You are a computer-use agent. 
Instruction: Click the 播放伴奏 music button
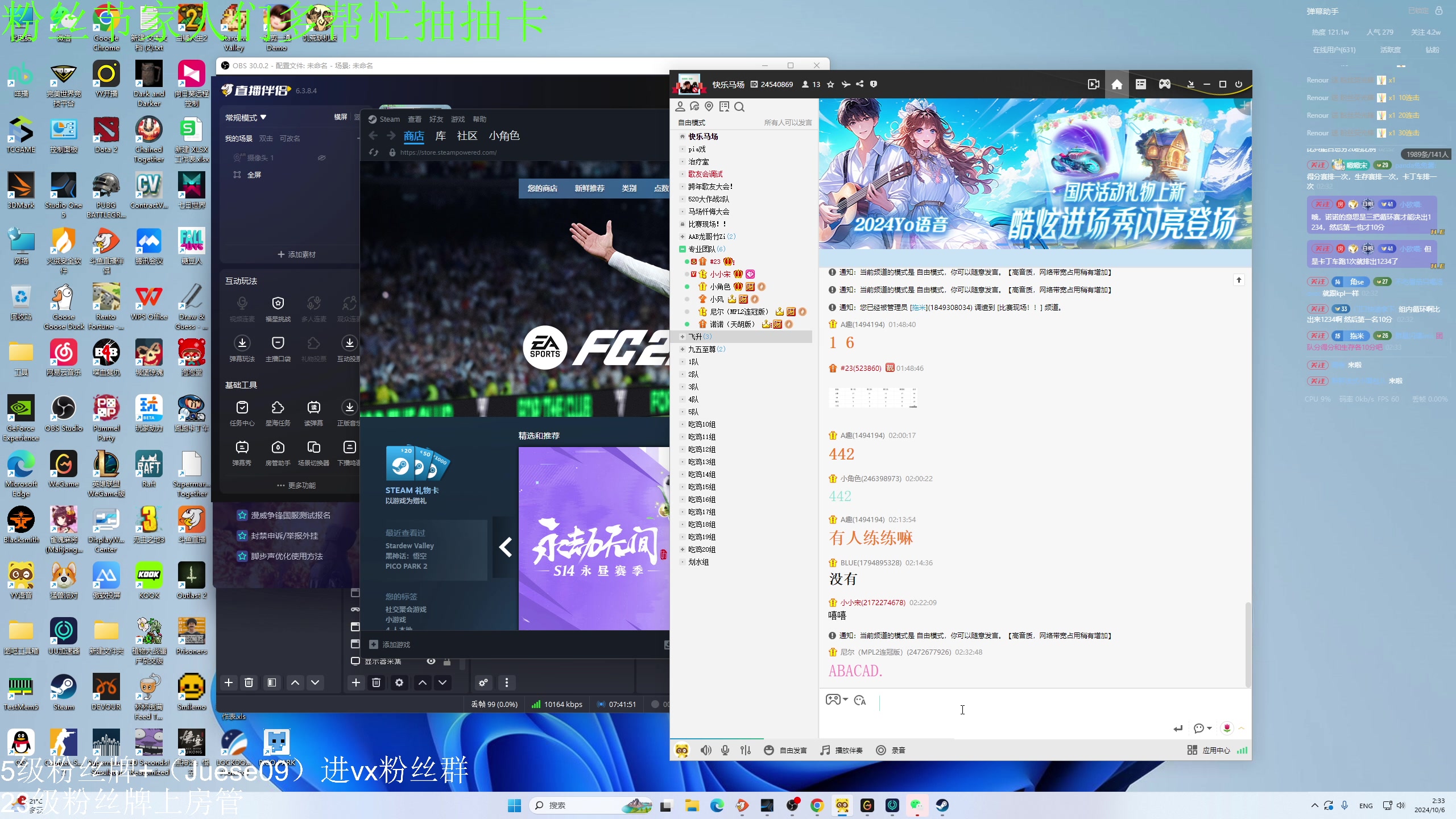click(x=841, y=750)
